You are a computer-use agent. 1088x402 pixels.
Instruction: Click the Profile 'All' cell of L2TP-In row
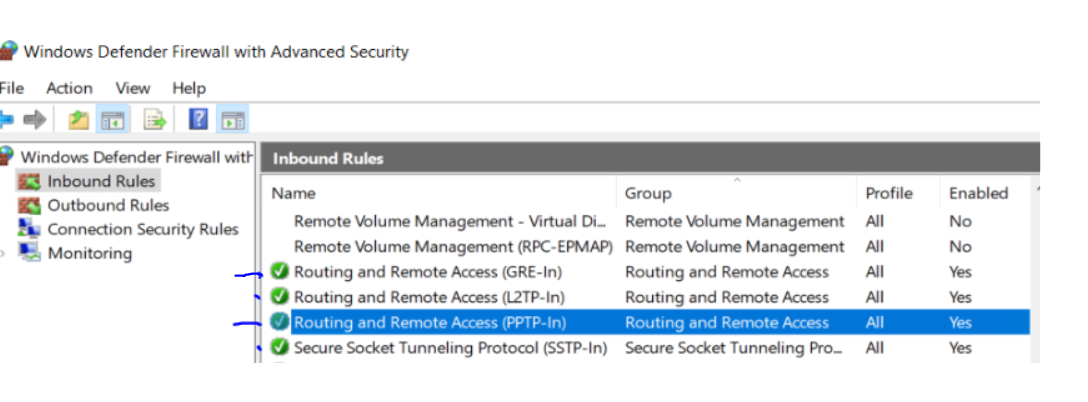pyautogui.click(x=875, y=296)
